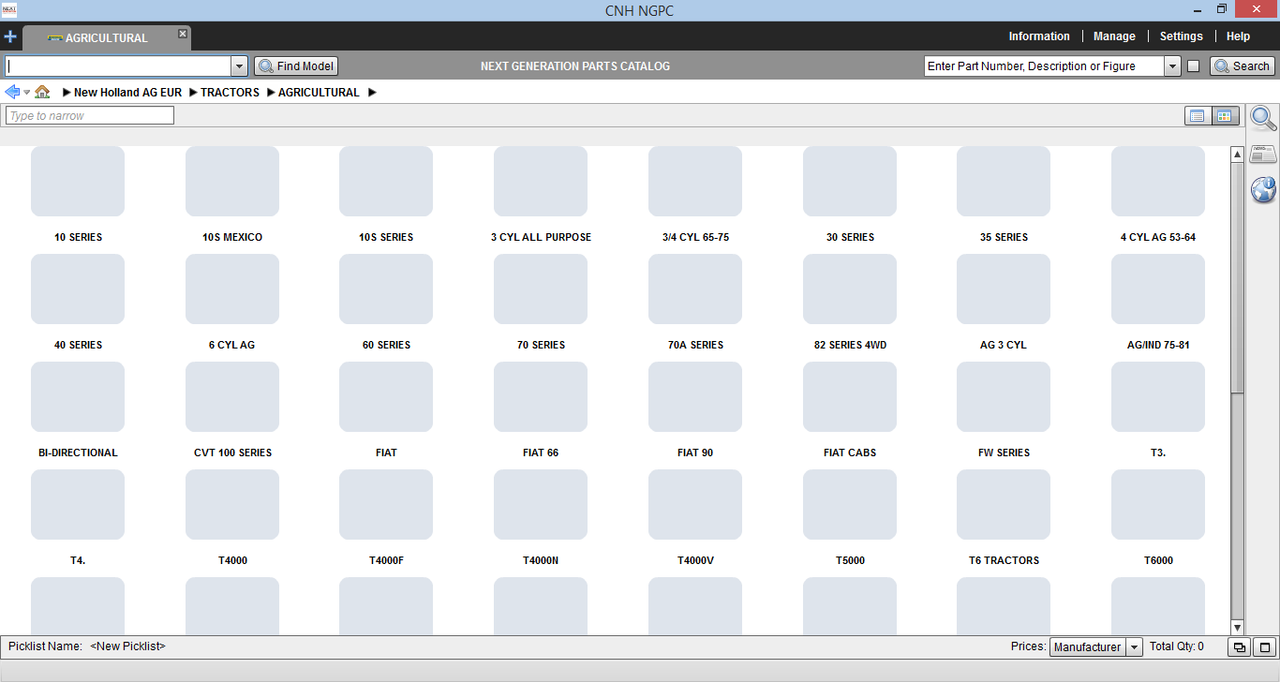
Task: Open the 70A SERIES thumbnail
Action: [x=695, y=289]
